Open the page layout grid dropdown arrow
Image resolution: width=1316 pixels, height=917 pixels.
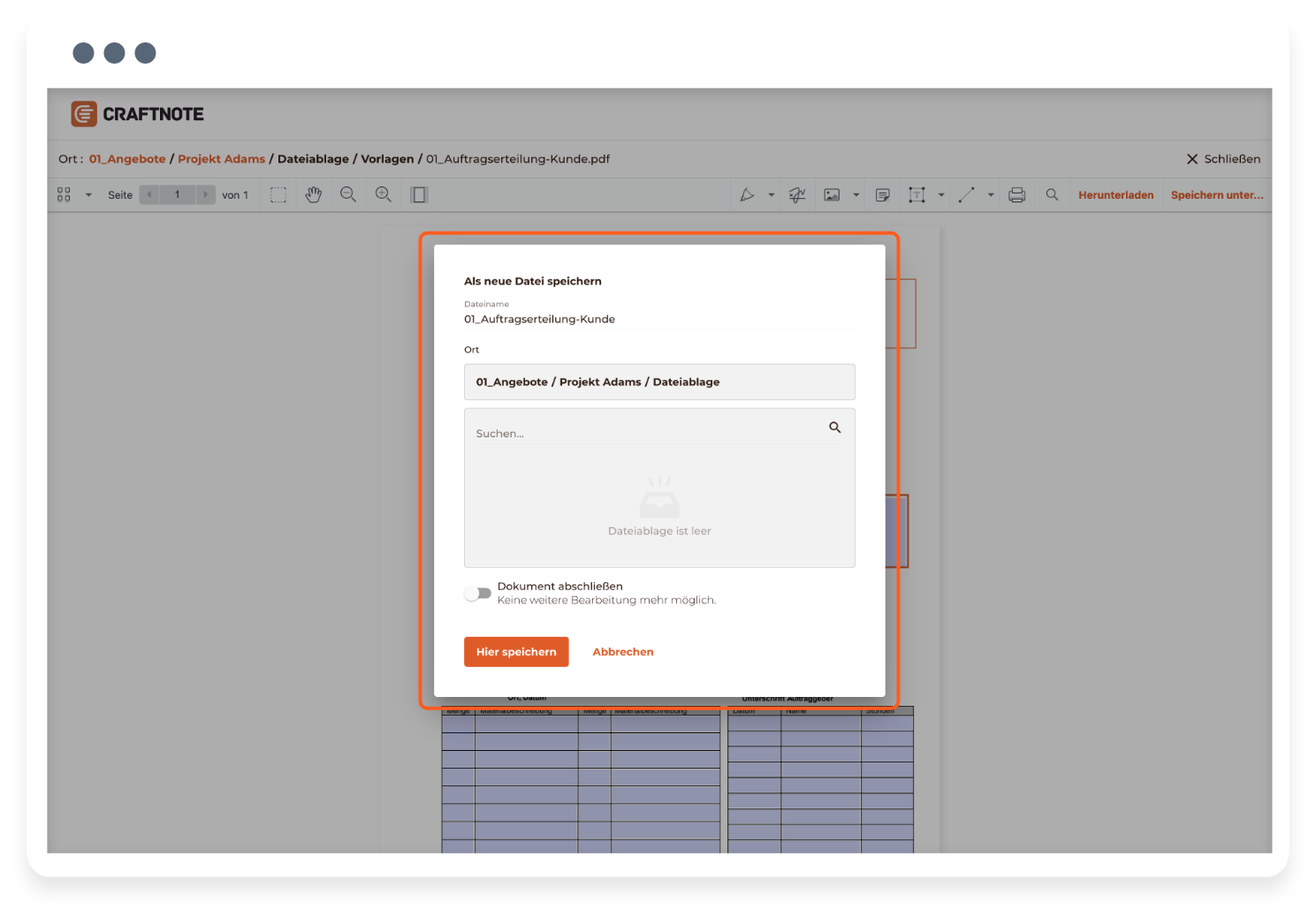pos(88,195)
